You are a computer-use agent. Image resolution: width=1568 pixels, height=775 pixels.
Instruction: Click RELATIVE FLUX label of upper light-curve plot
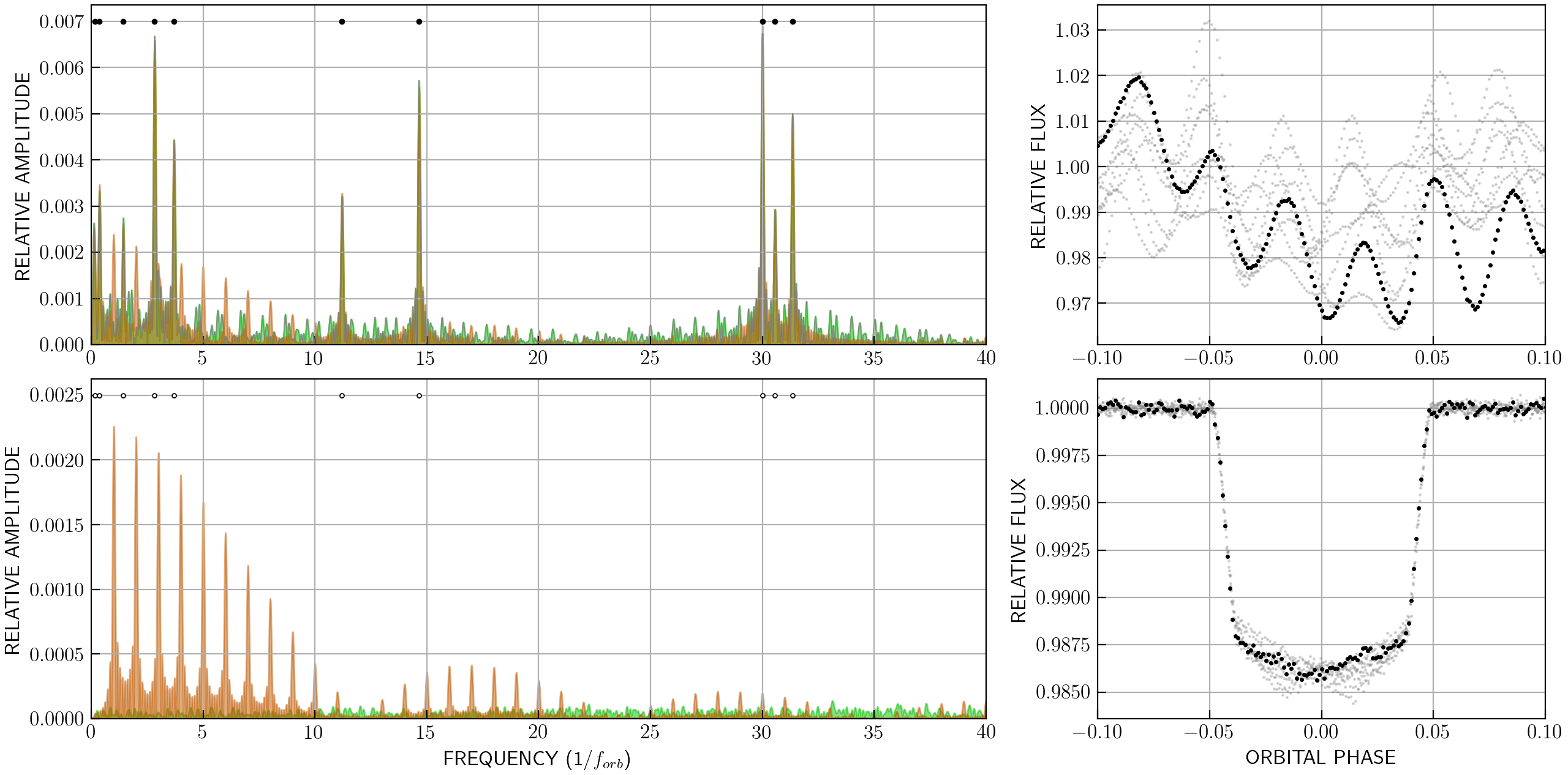pos(1038,177)
